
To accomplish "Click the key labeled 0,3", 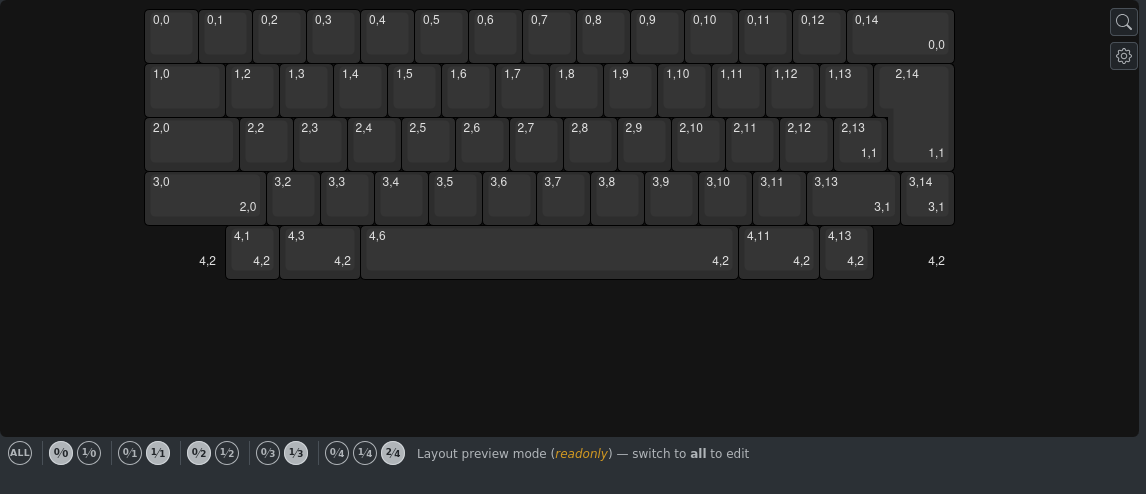I will [x=333, y=36].
